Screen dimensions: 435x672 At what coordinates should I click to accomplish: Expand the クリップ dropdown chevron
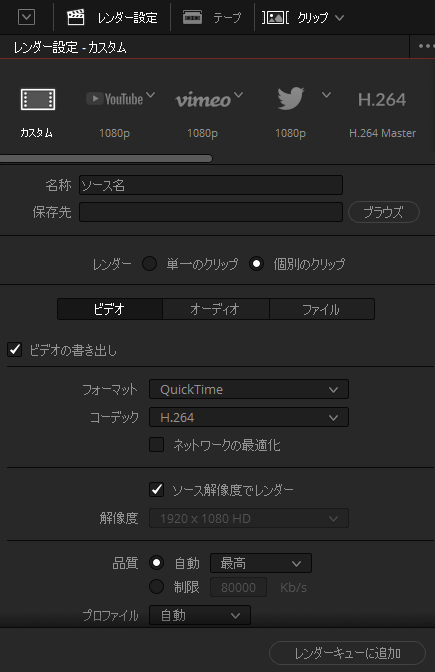tap(339, 18)
